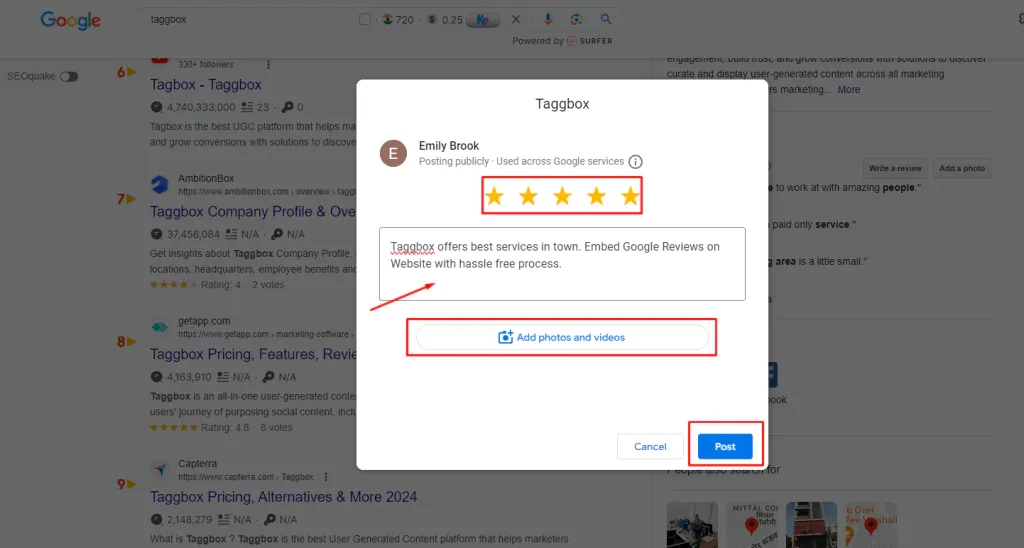This screenshot has height=548, width=1024.
Task: Open three-dot menu next to 330+ followers
Action: coord(268,64)
